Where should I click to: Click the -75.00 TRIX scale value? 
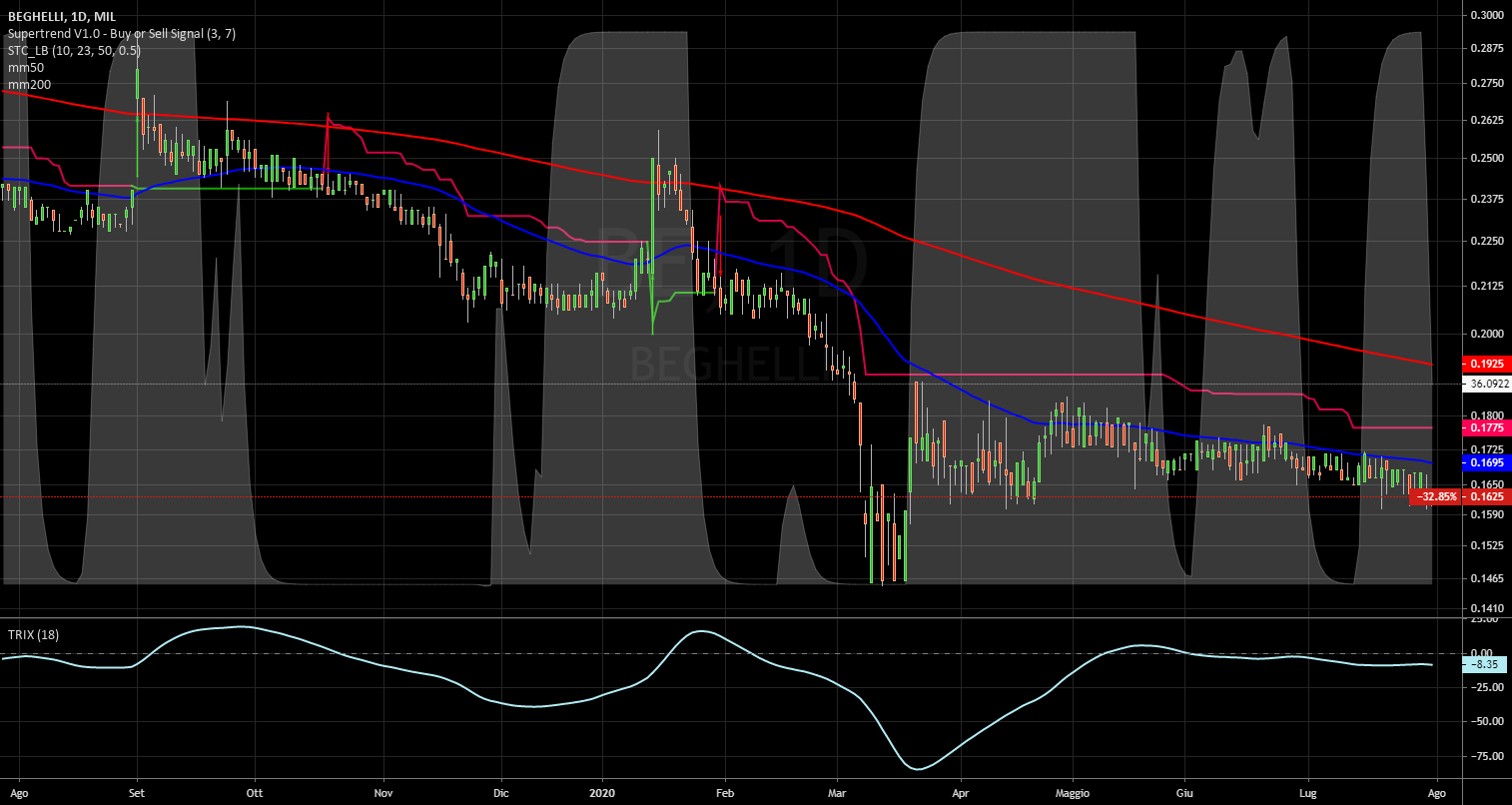point(1487,756)
